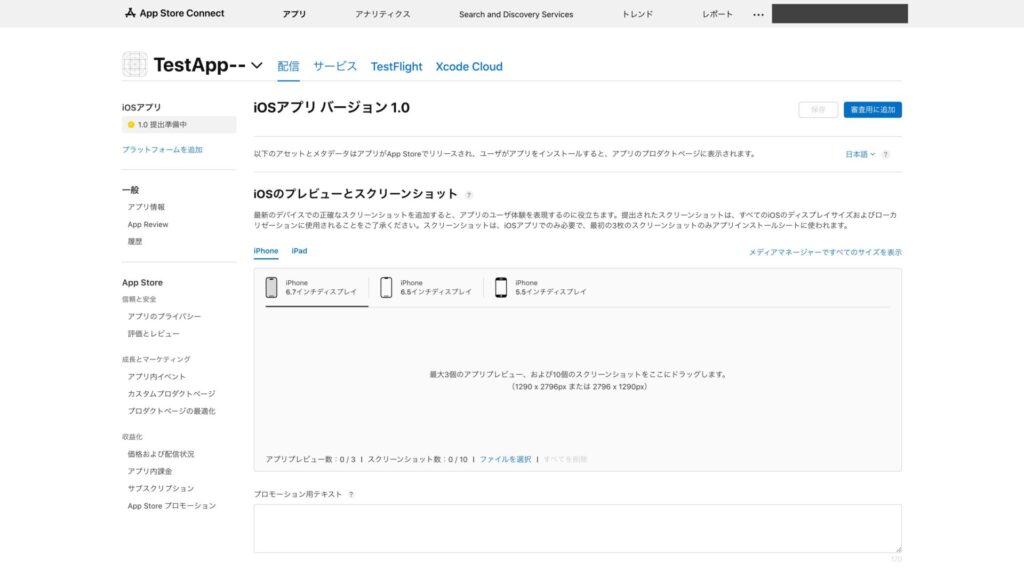
Task: Open プロダクトページの最適化 in sidebar
Action: (171, 411)
